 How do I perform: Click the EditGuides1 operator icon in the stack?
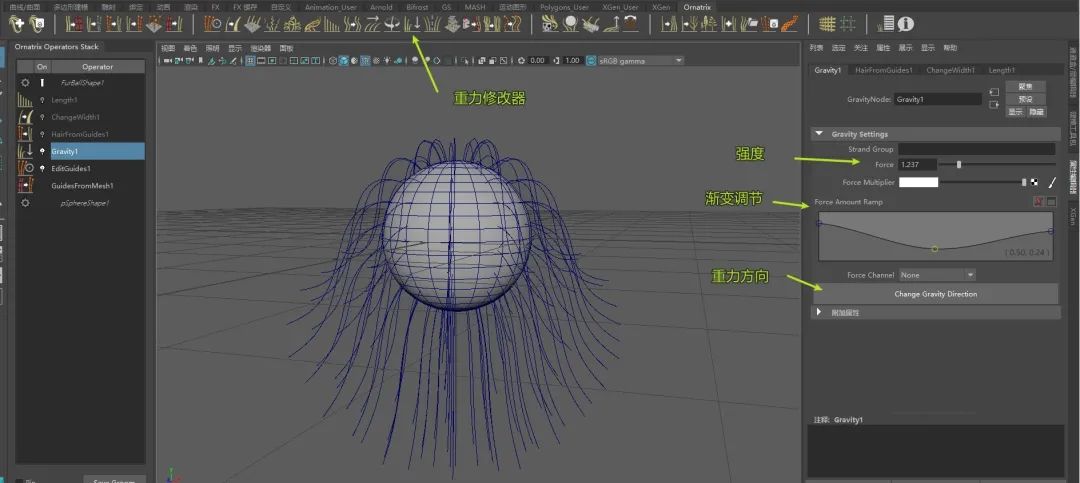pyautogui.click(x=24, y=168)
